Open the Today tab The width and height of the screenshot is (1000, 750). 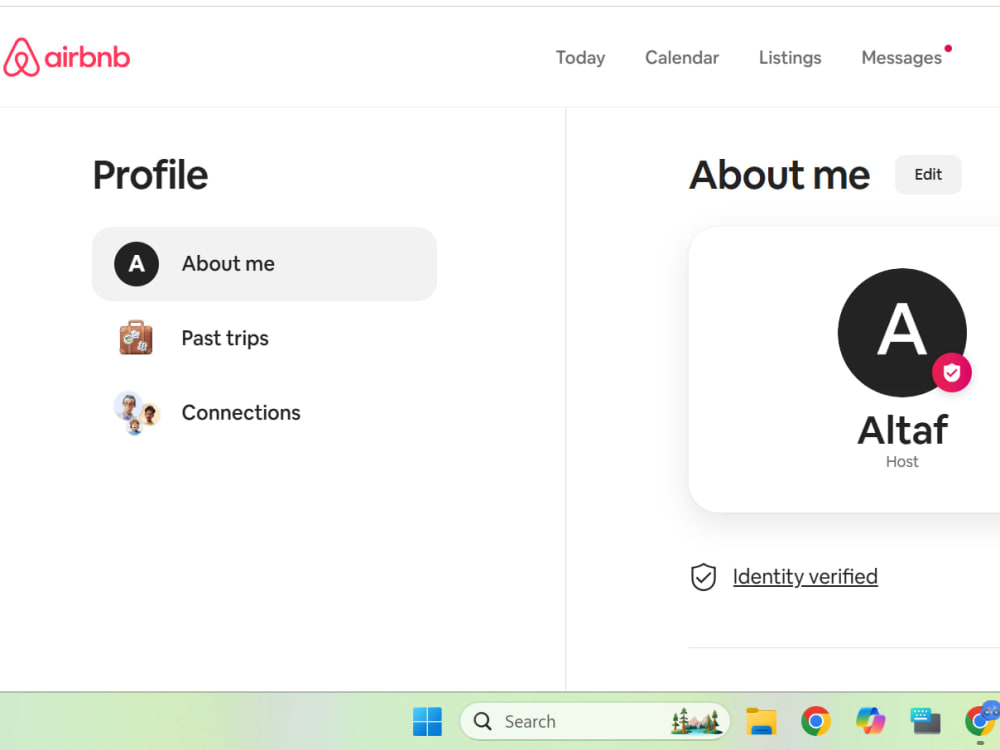click(580, 57)
